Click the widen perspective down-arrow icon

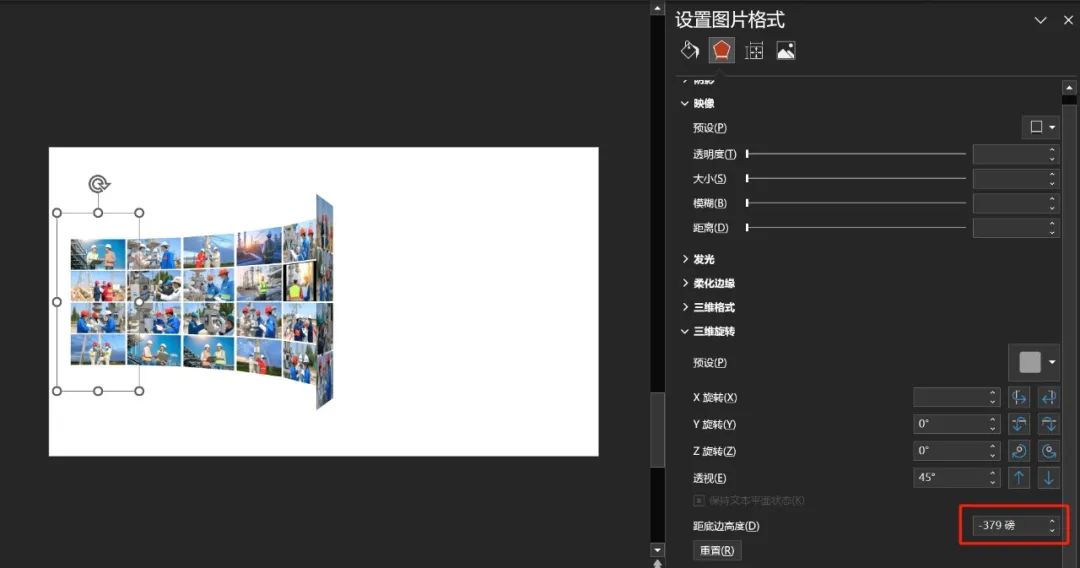1048,477
